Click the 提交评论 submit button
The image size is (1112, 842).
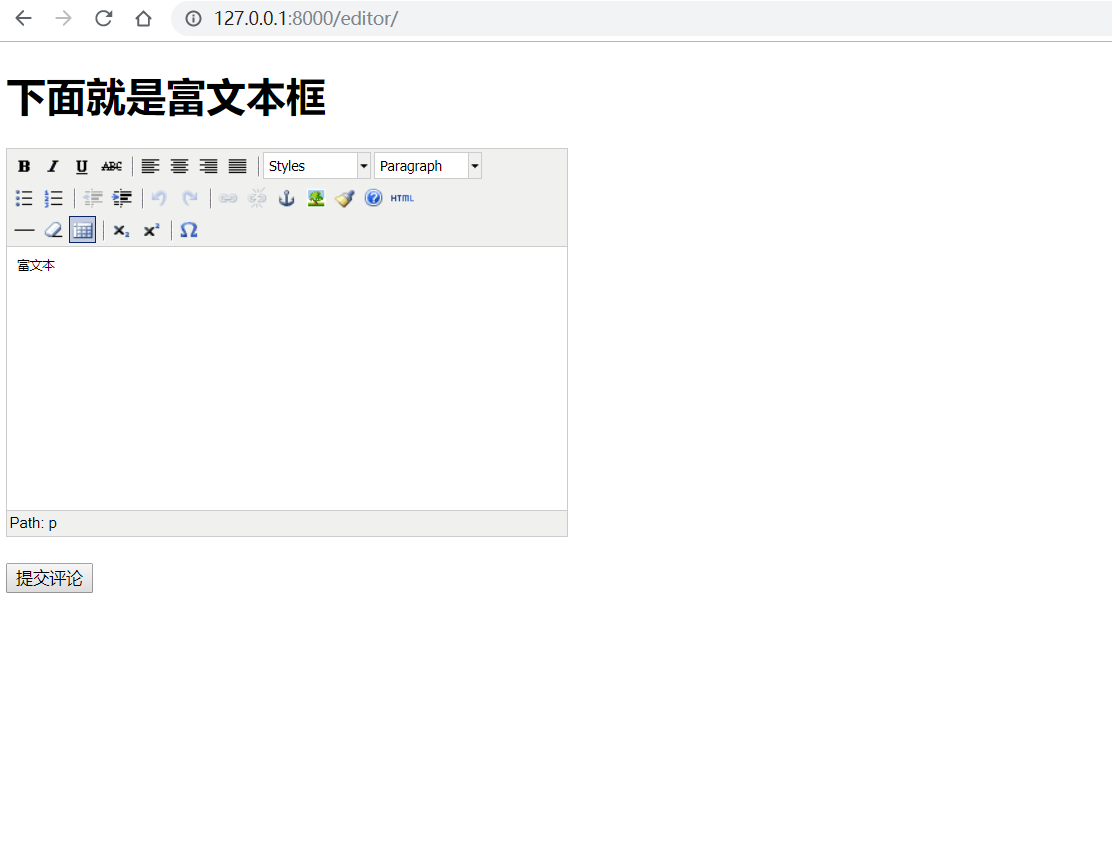(49, 577)
